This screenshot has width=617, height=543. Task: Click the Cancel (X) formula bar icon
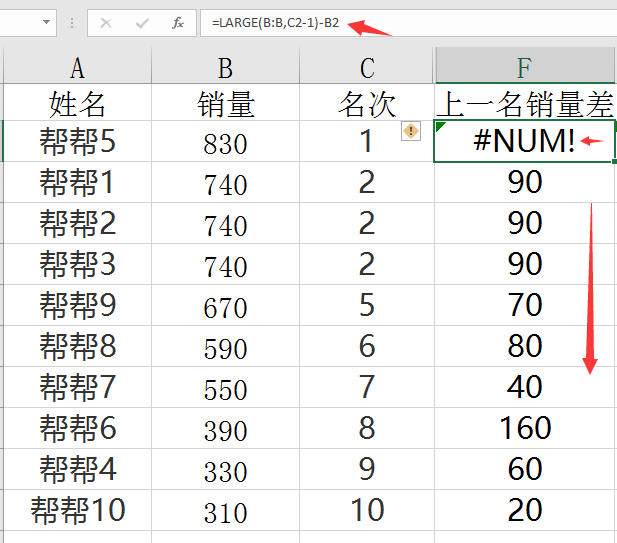pyautogui.click(x=106, y=23)
